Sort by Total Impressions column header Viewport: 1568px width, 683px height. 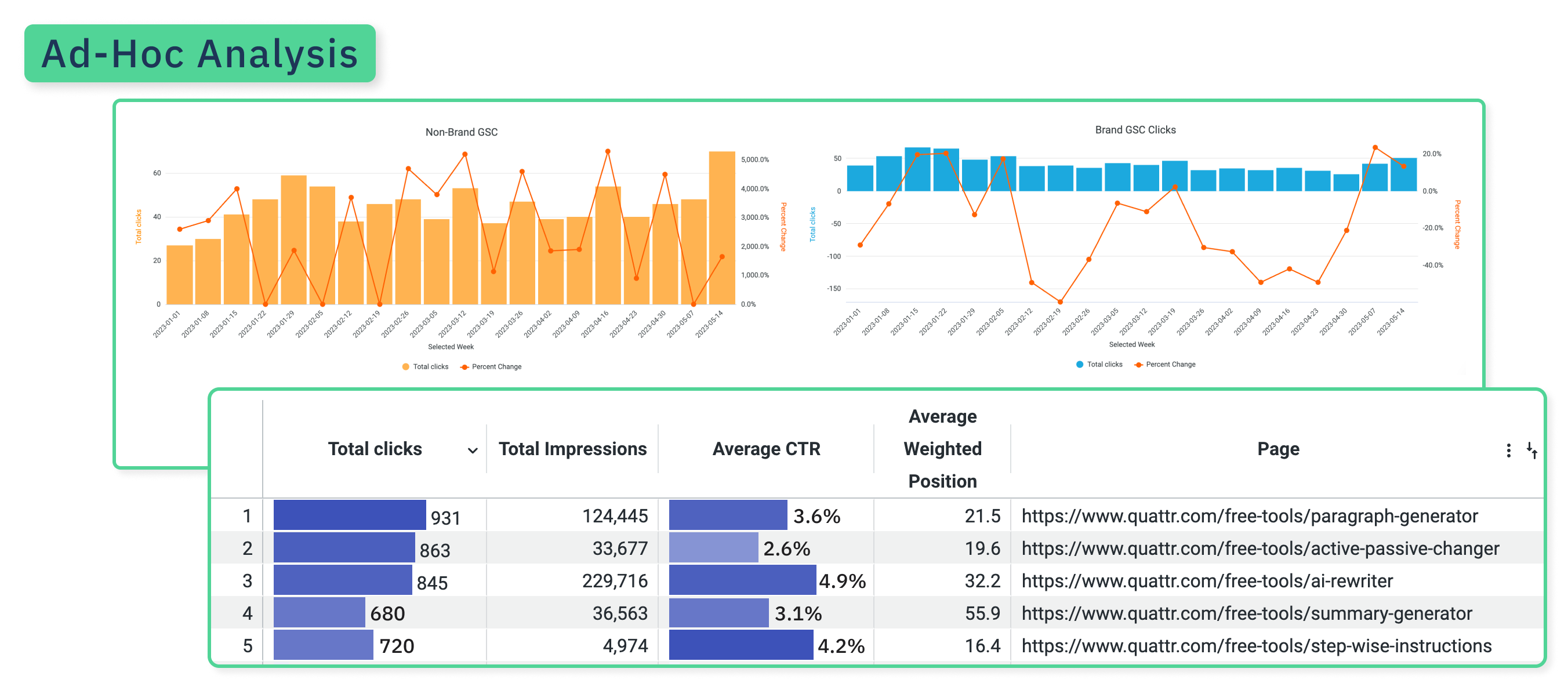(572, 449)
